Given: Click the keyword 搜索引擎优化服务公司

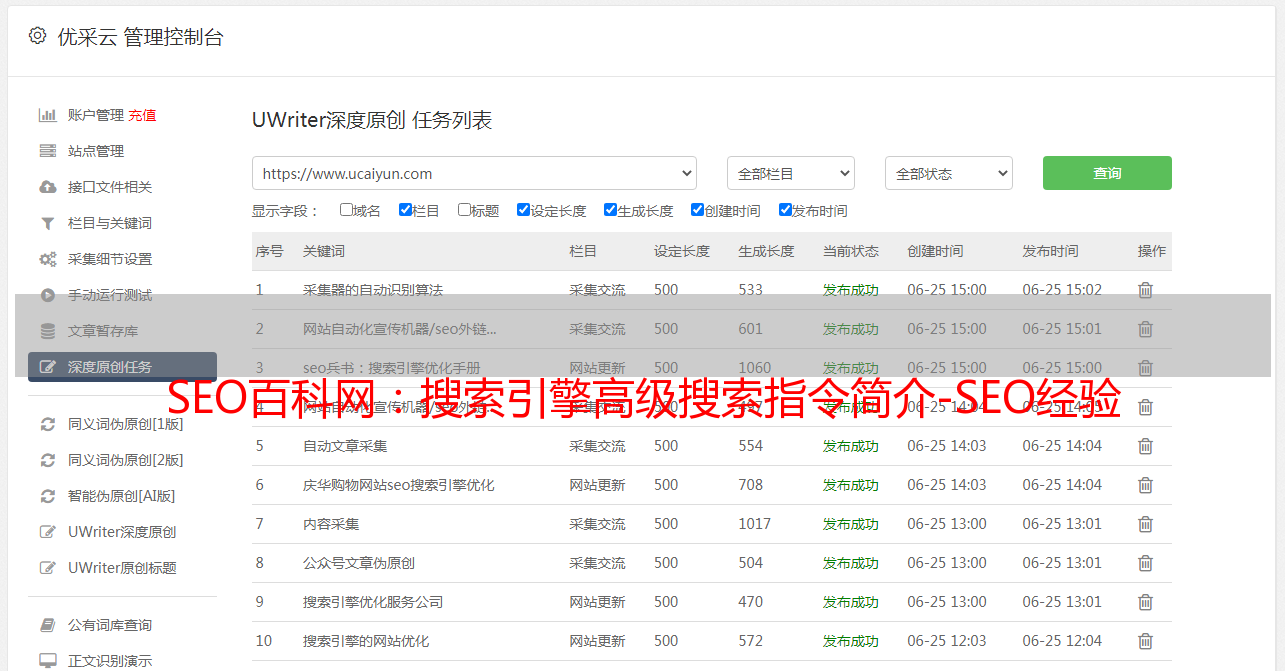Looking at the screenshot, I should pos(373,602).
